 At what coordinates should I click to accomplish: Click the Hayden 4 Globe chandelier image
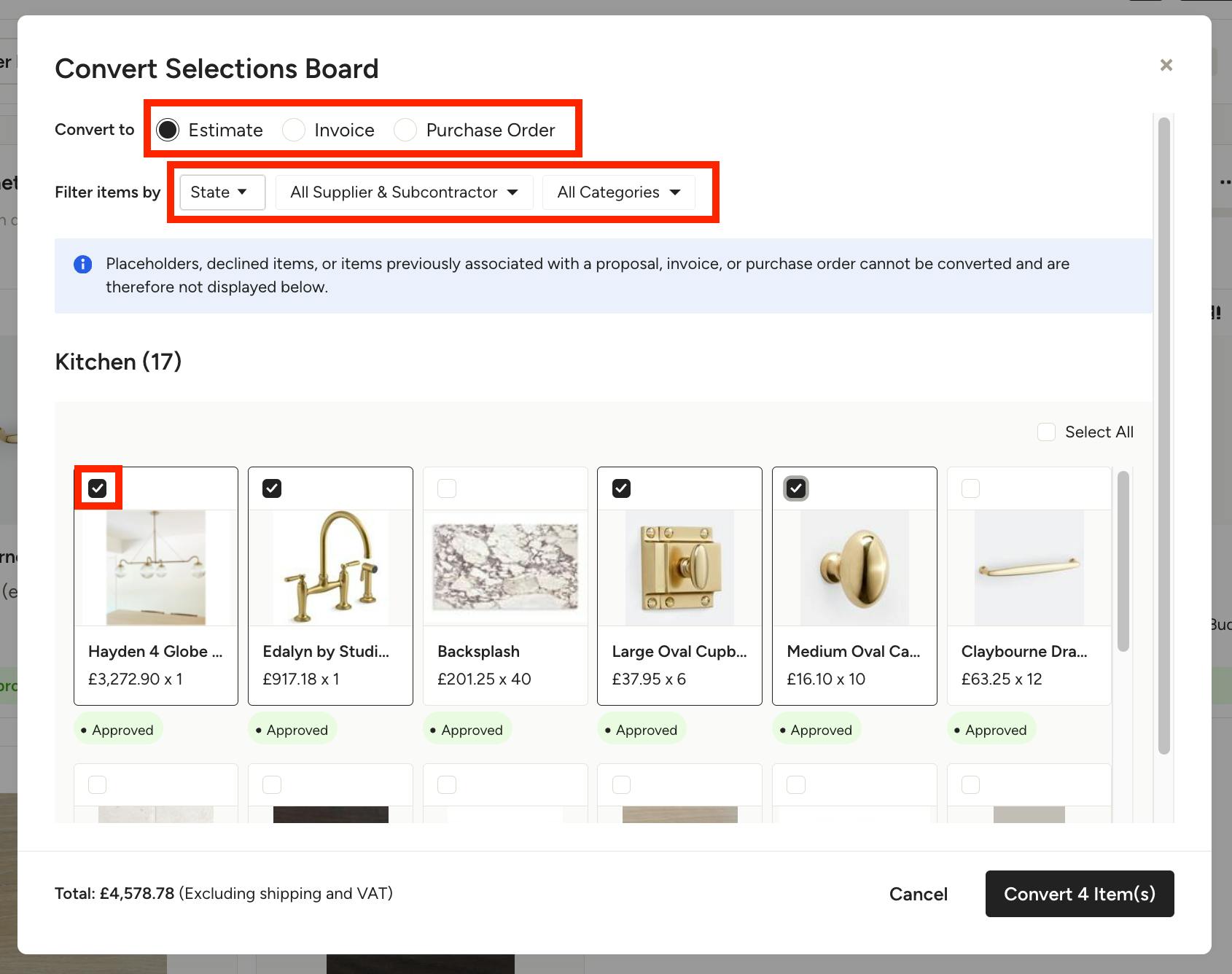tap(156, 567)
